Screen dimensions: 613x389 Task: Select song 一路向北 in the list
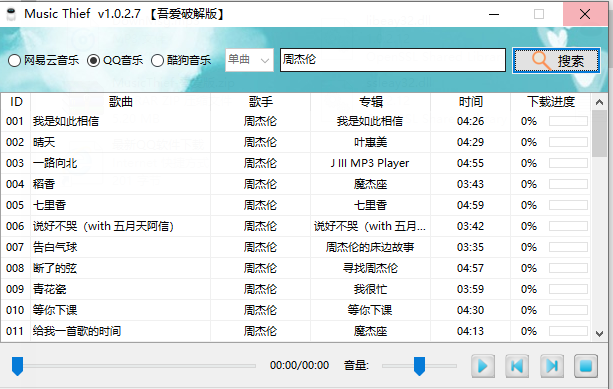click(x=55, y=163)
